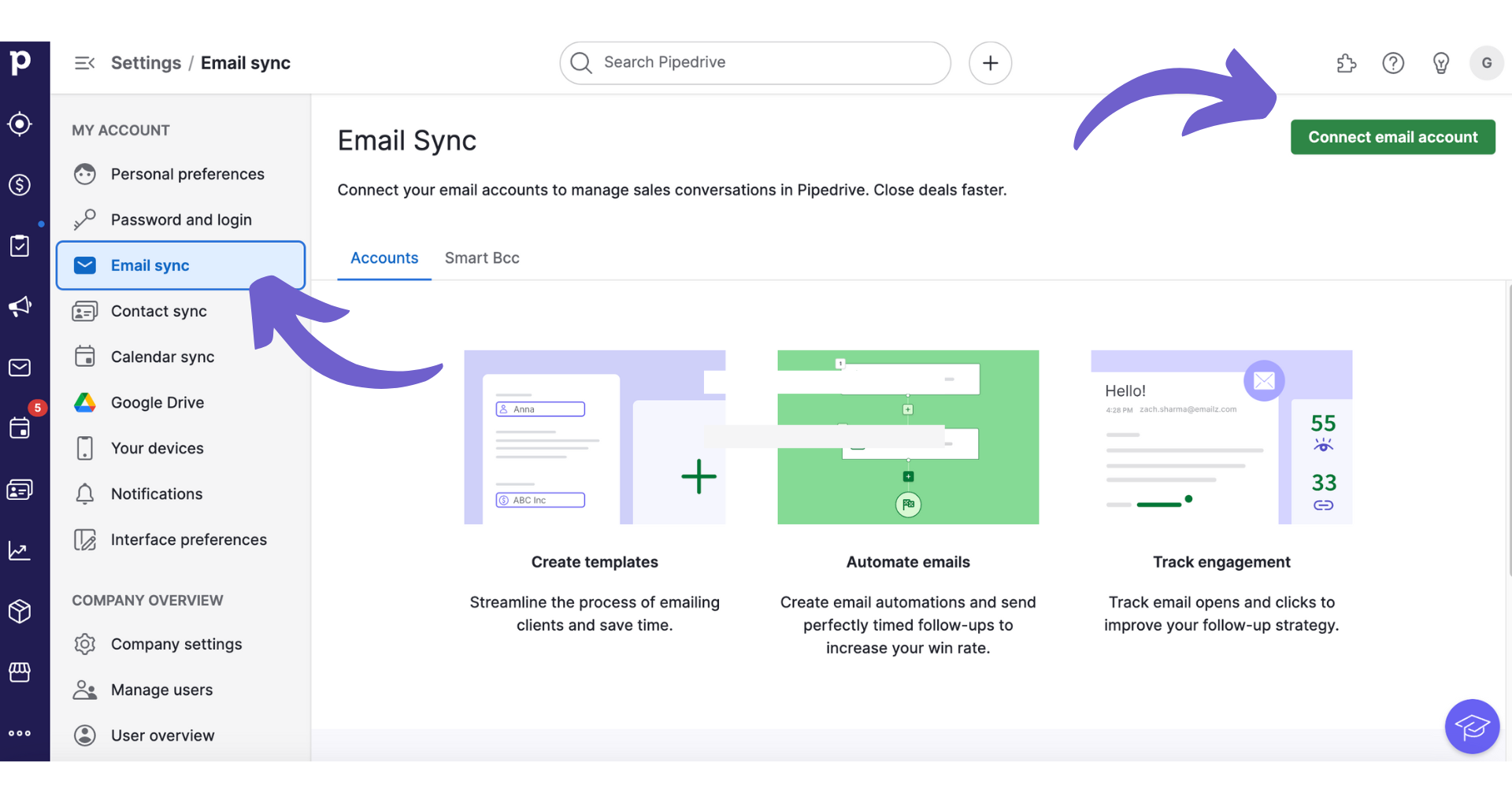Collapse the settings sidebar

click(84, 62)
